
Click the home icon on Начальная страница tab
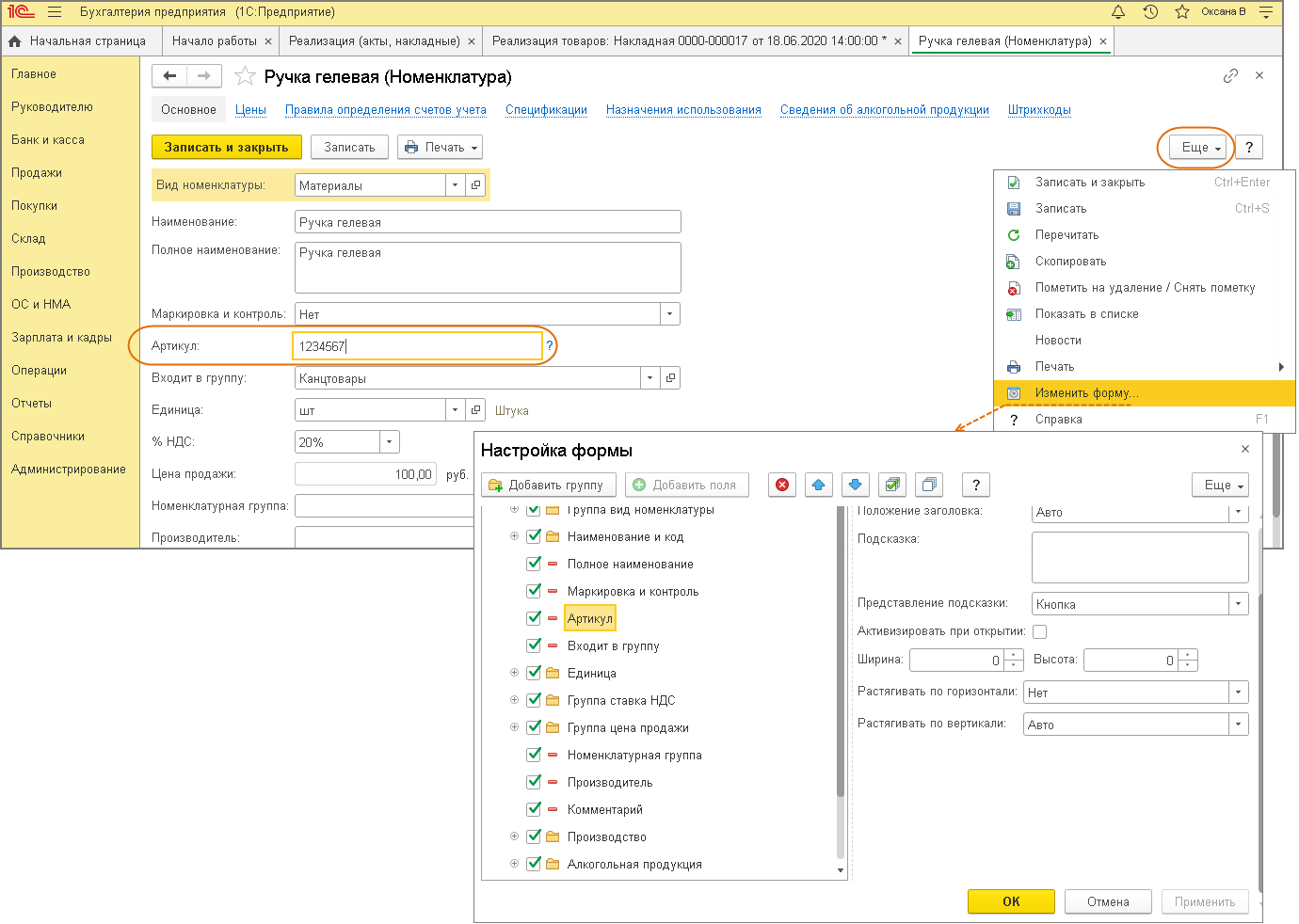14,41
